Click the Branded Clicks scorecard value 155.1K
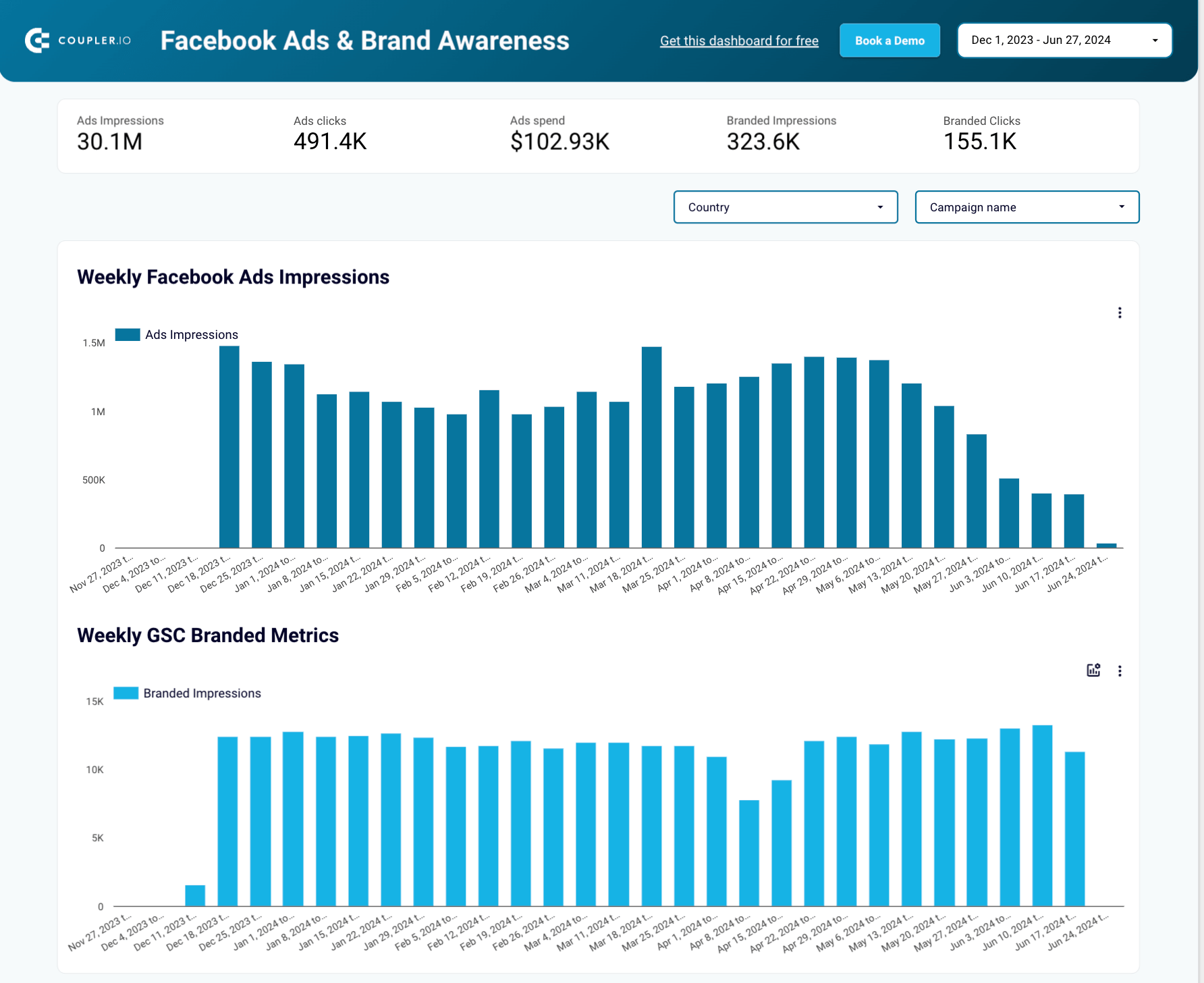1204x983 pixels. click(x=980, y=142)
